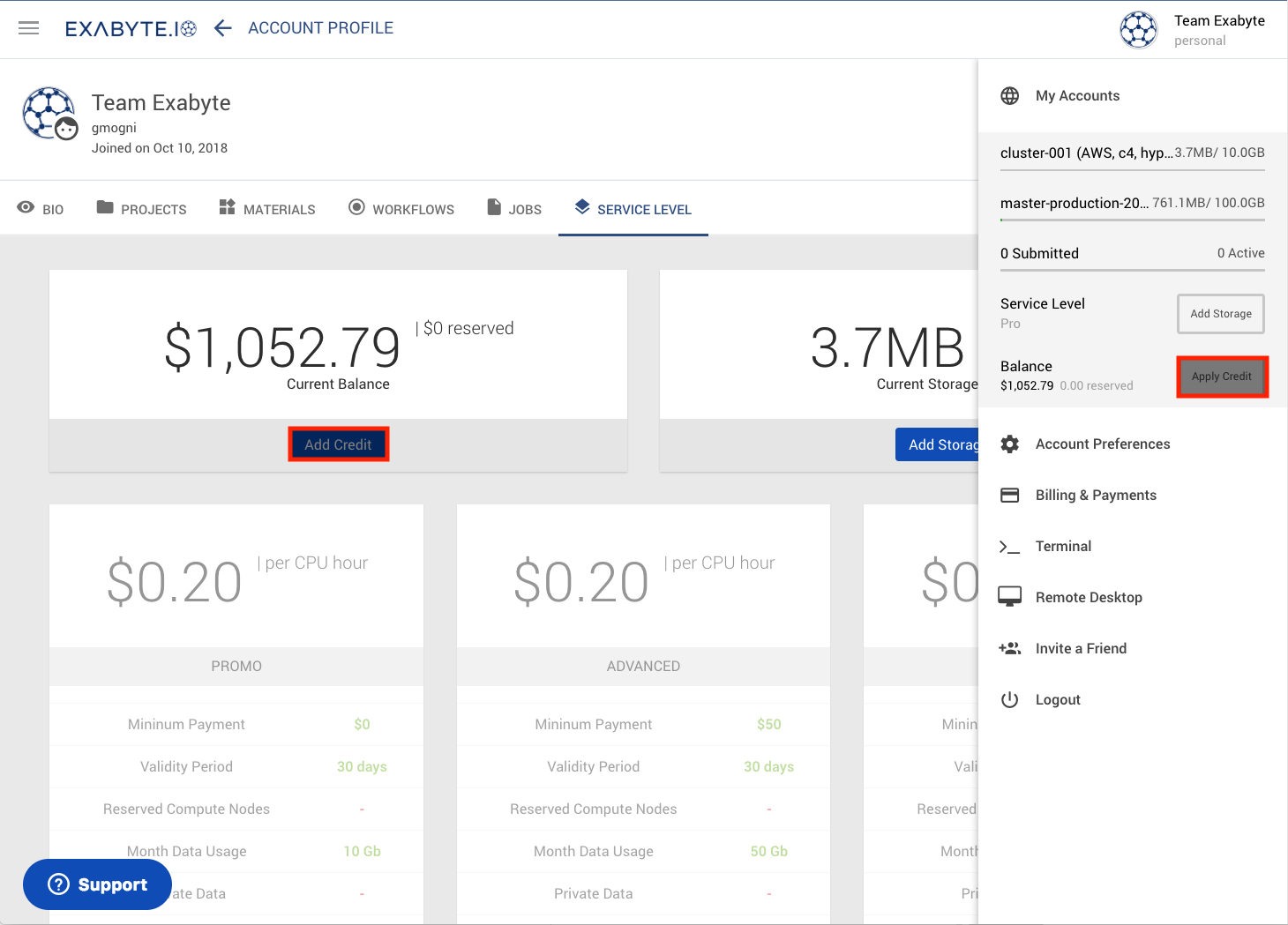Launch the Terminal from side menu
This screenshot has height=925, width=1288.
(1062, 547)
